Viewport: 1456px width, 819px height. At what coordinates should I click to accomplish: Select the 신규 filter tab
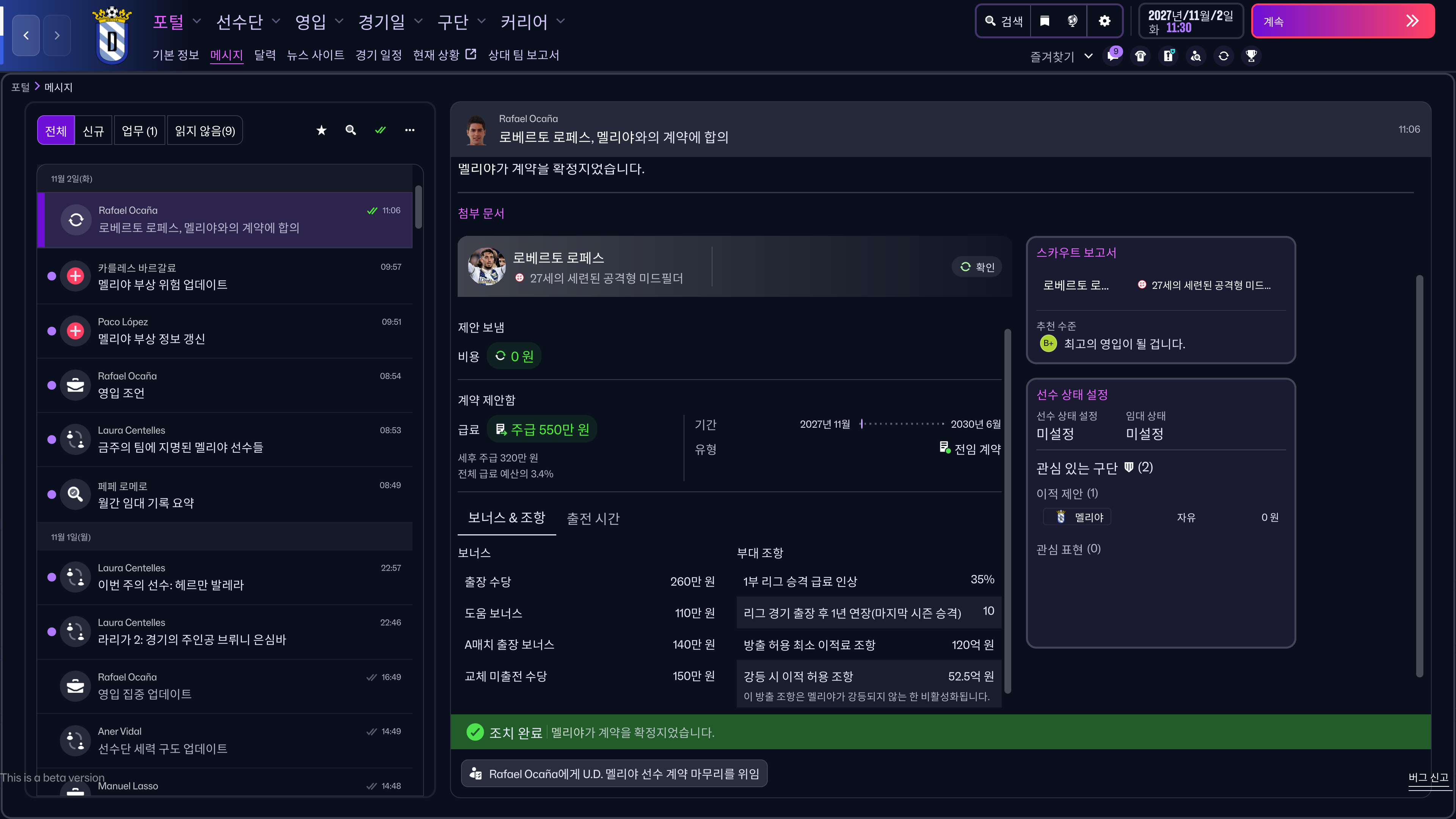(93, 131)
